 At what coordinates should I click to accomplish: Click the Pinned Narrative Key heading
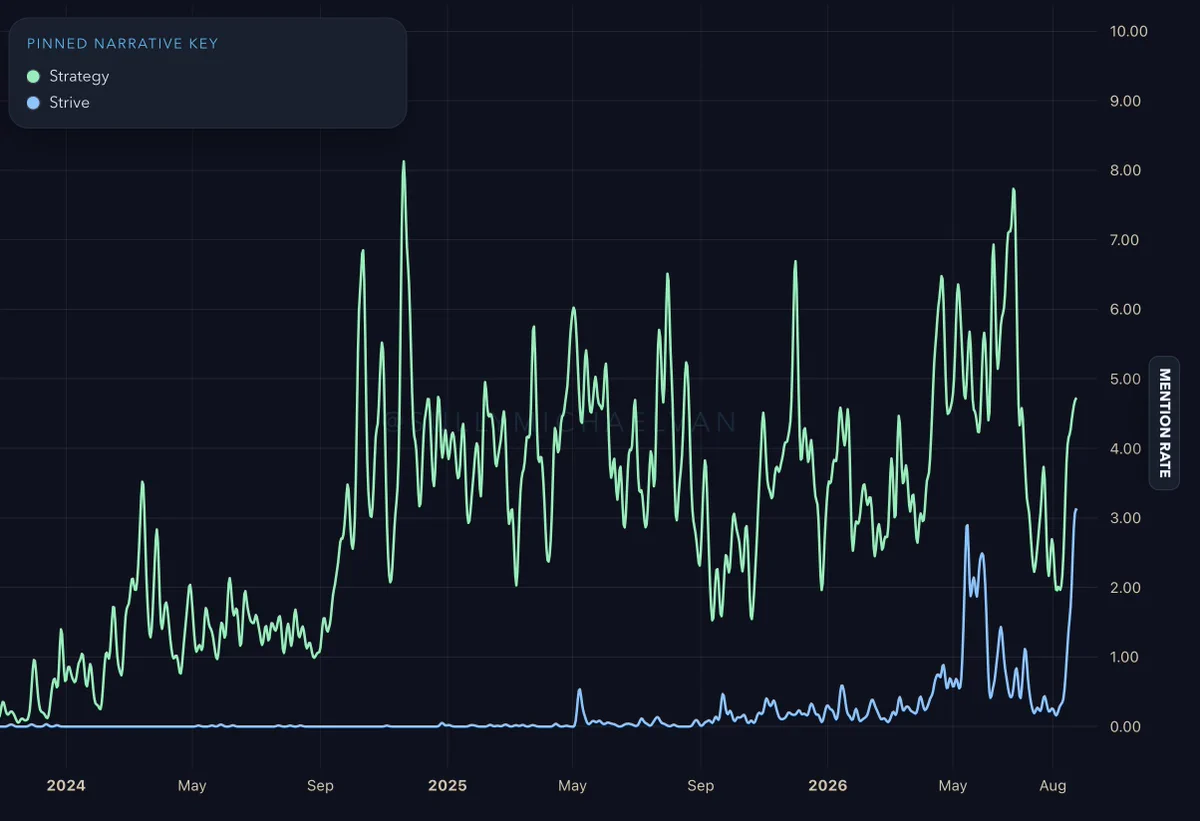122,43
